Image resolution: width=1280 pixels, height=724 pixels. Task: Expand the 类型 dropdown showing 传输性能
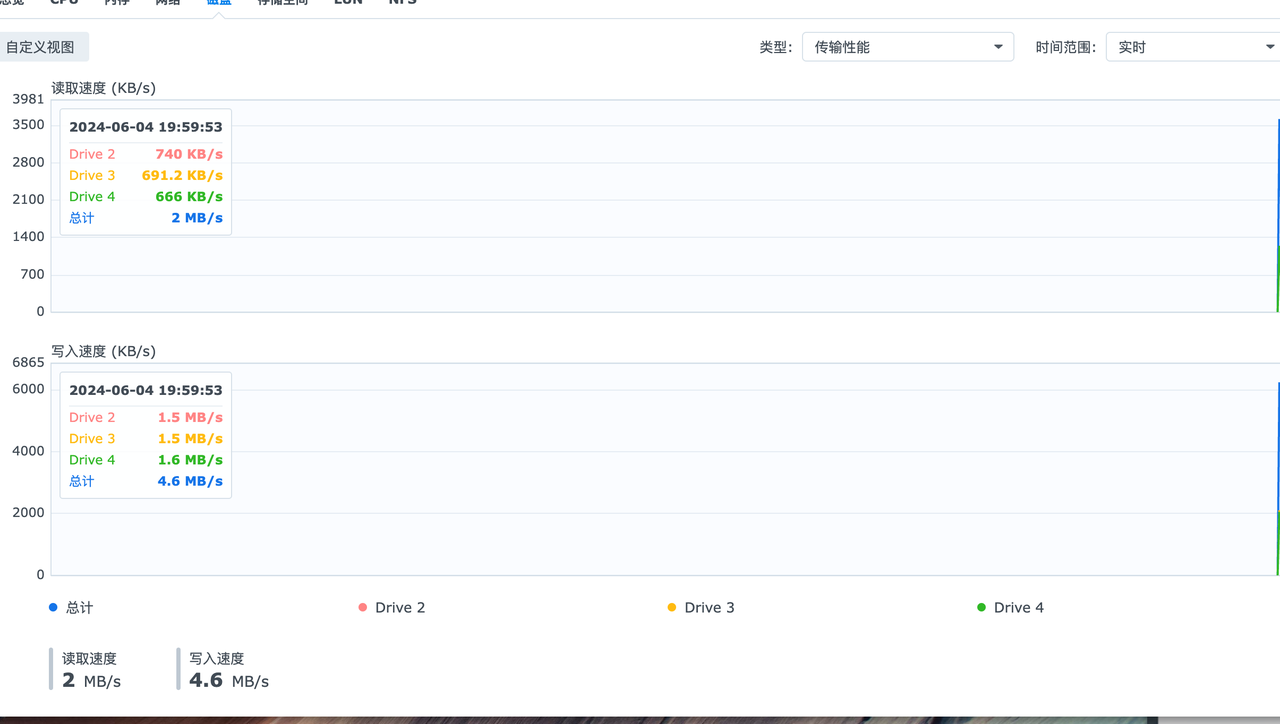click(x=907, y=47)
